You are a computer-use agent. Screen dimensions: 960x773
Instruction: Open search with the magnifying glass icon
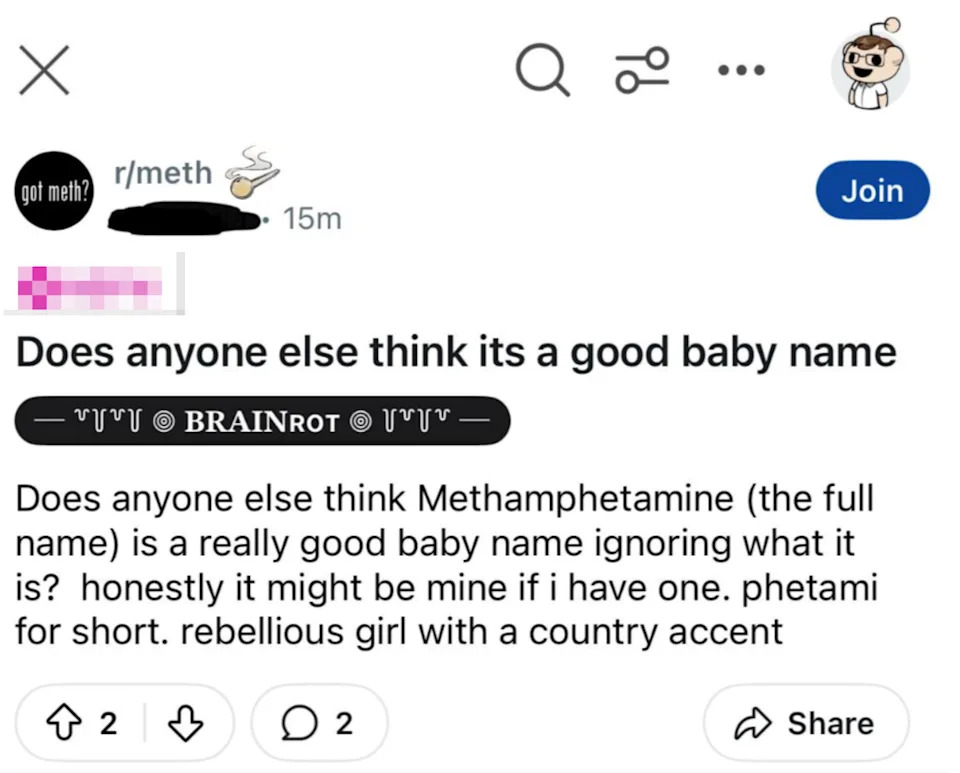tap(543, 71)
